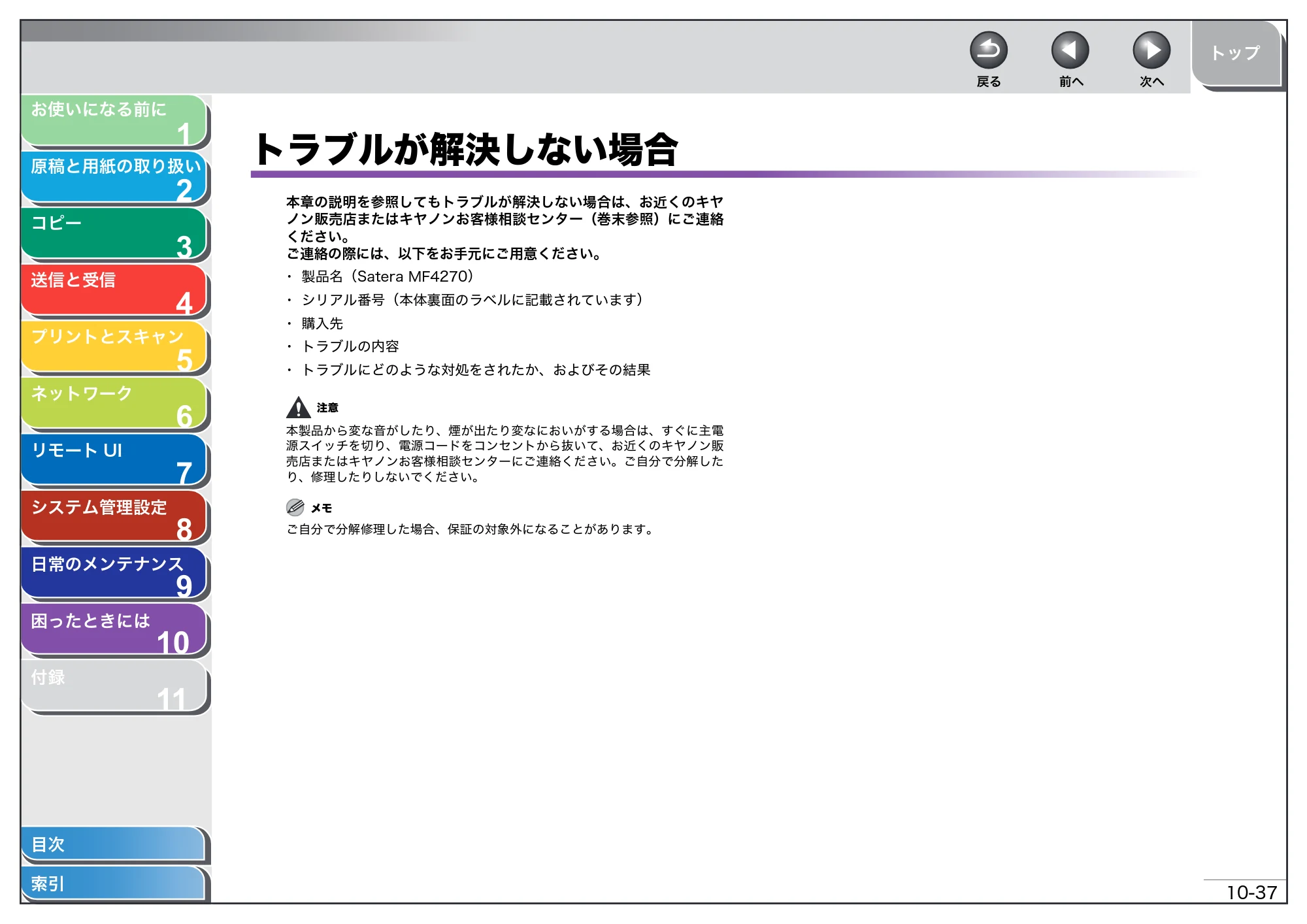The height and width of the screenshot is (924, 1307).
Task: Click the bullet 製品名（Satera MF4270）
Action: [x=388, y=276]
